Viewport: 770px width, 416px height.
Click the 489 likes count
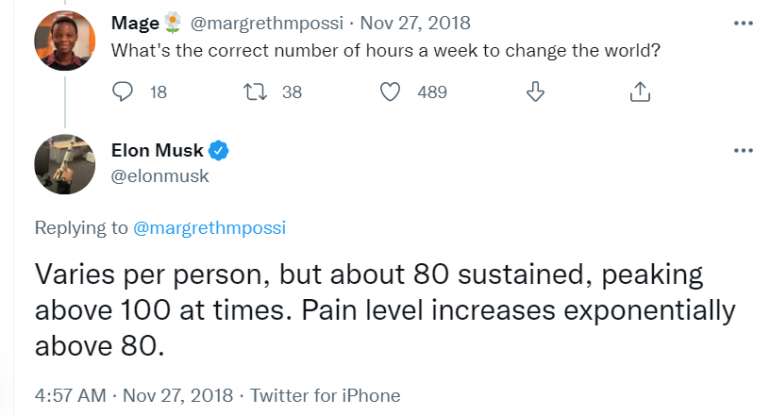click(x=432, y=92)
